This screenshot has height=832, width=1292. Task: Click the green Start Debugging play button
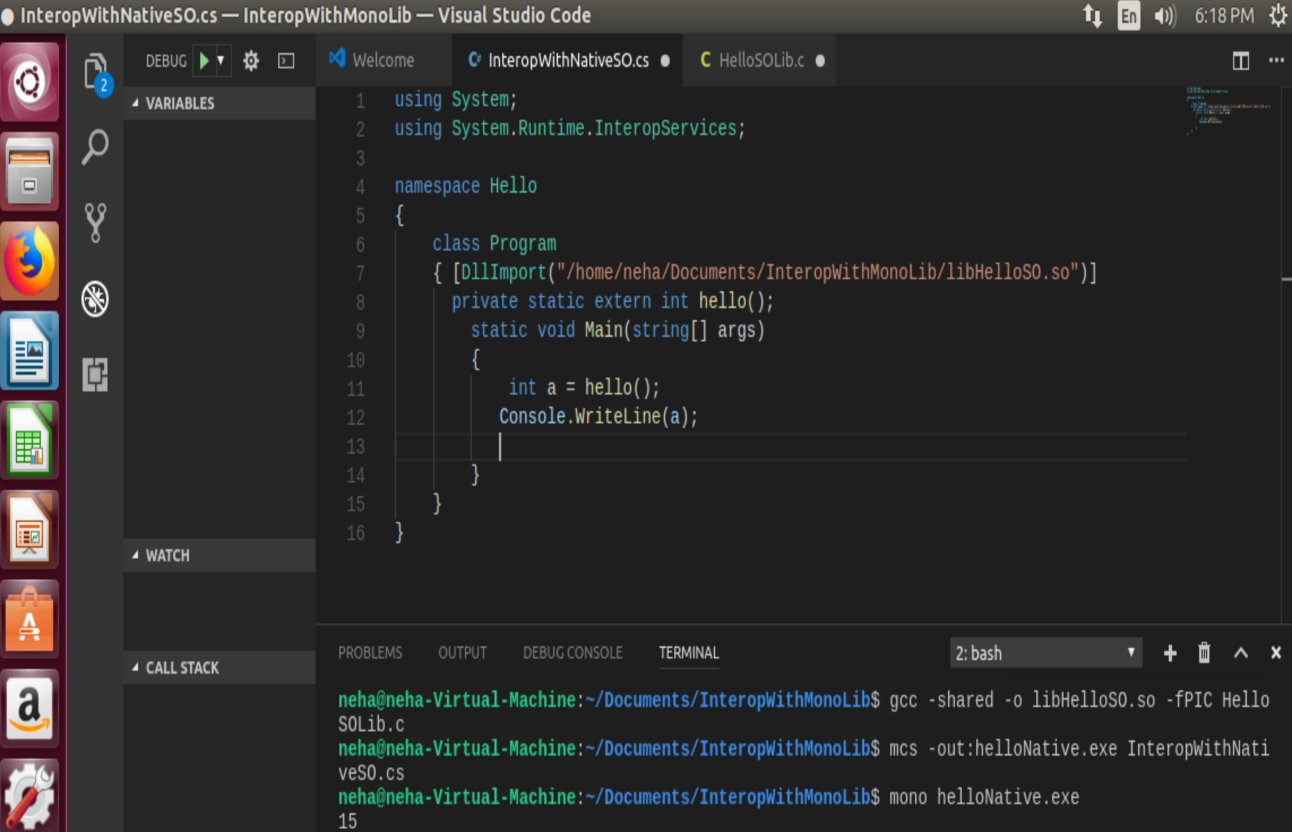tap(204, 61)
